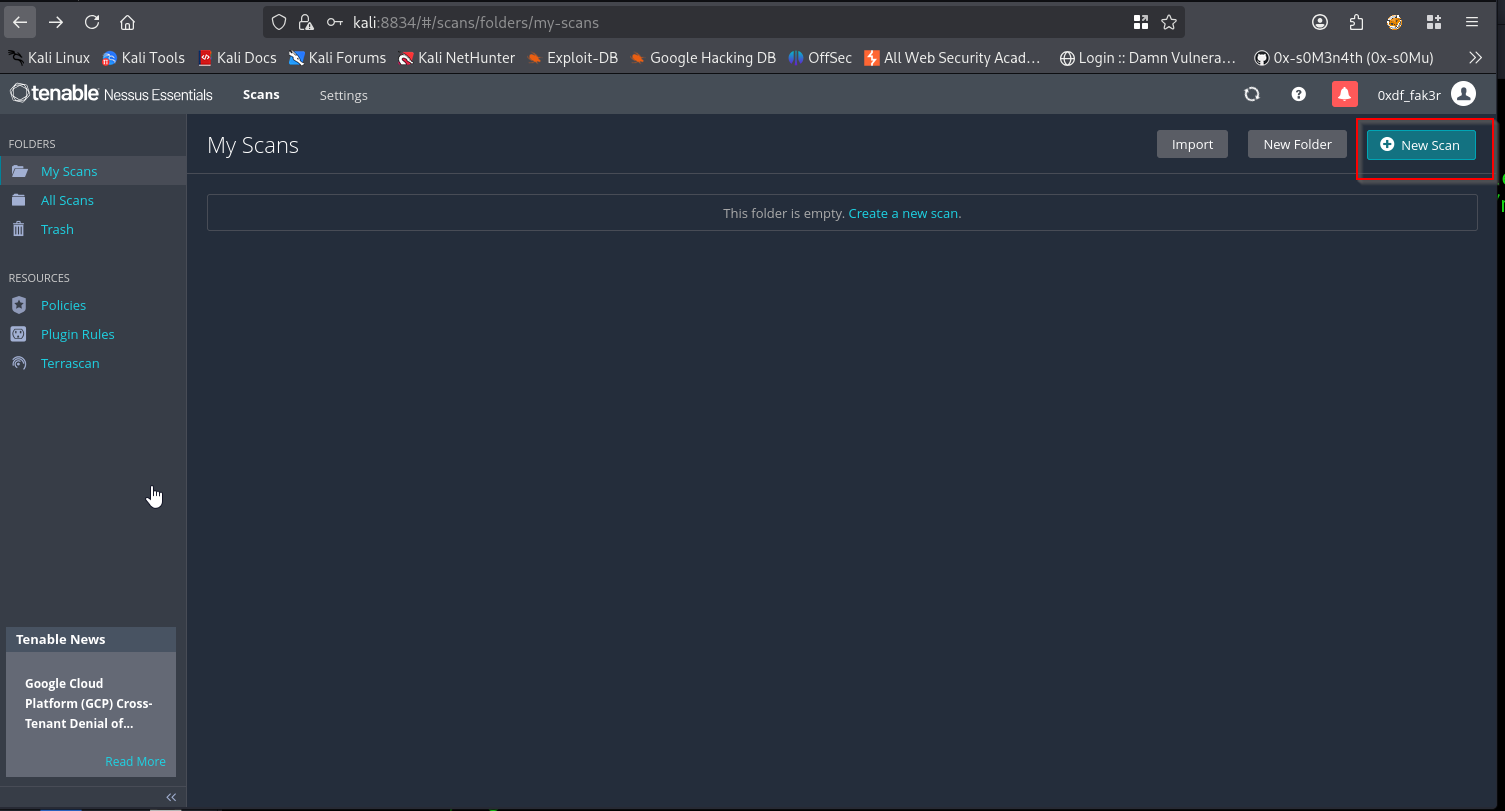This screenshot has height=811, width=1505.
Task: Click the Import button
Action: (1192, 144)
